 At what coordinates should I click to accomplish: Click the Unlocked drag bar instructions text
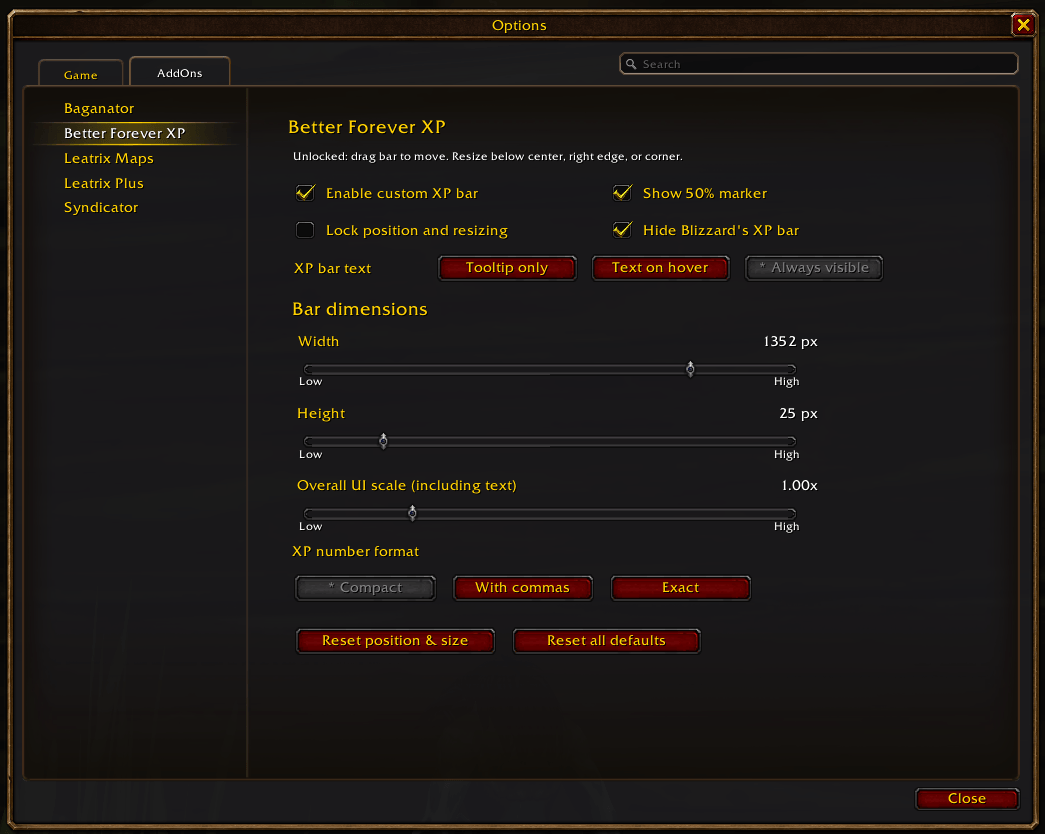(x=488, y=157)
